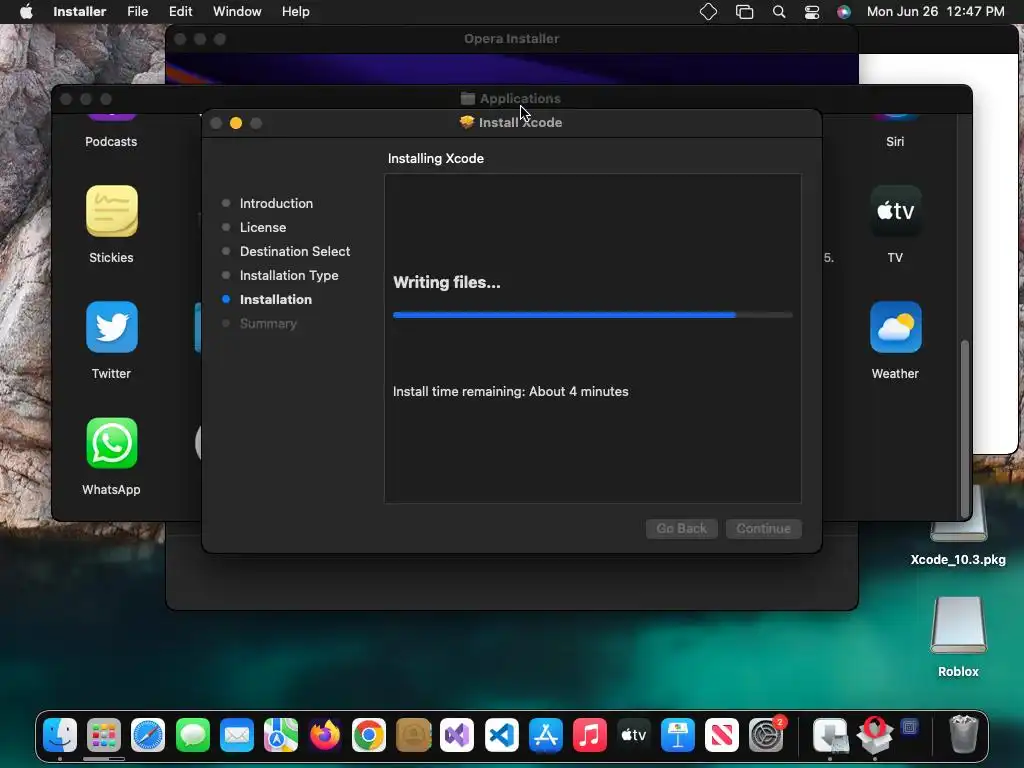Image resolution: width=1024 pixels, height=768 pixels.
Task: Open Control Center in the menu bar
Action: click(812, 12)
